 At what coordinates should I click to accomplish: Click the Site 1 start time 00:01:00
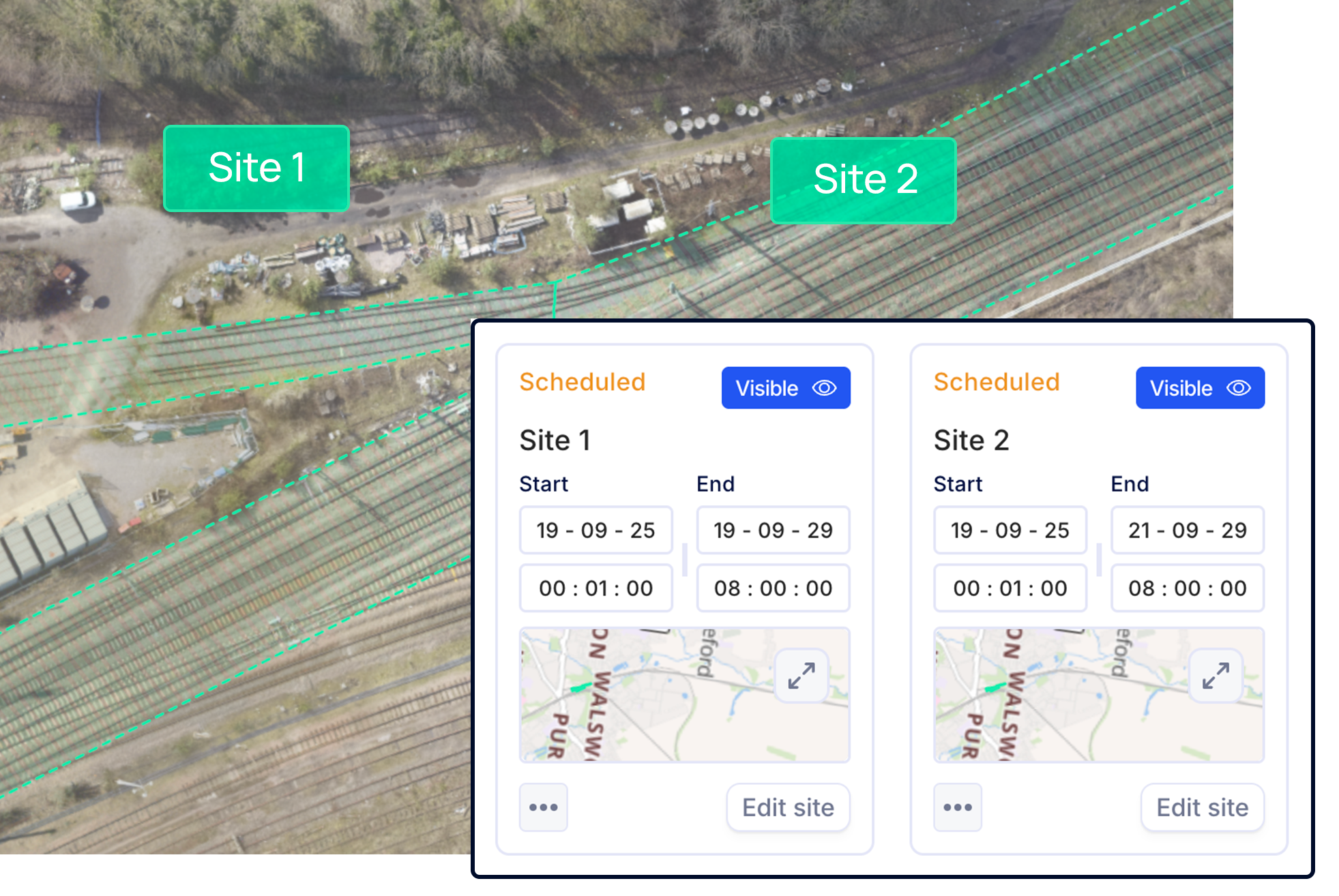click(595, 588)
